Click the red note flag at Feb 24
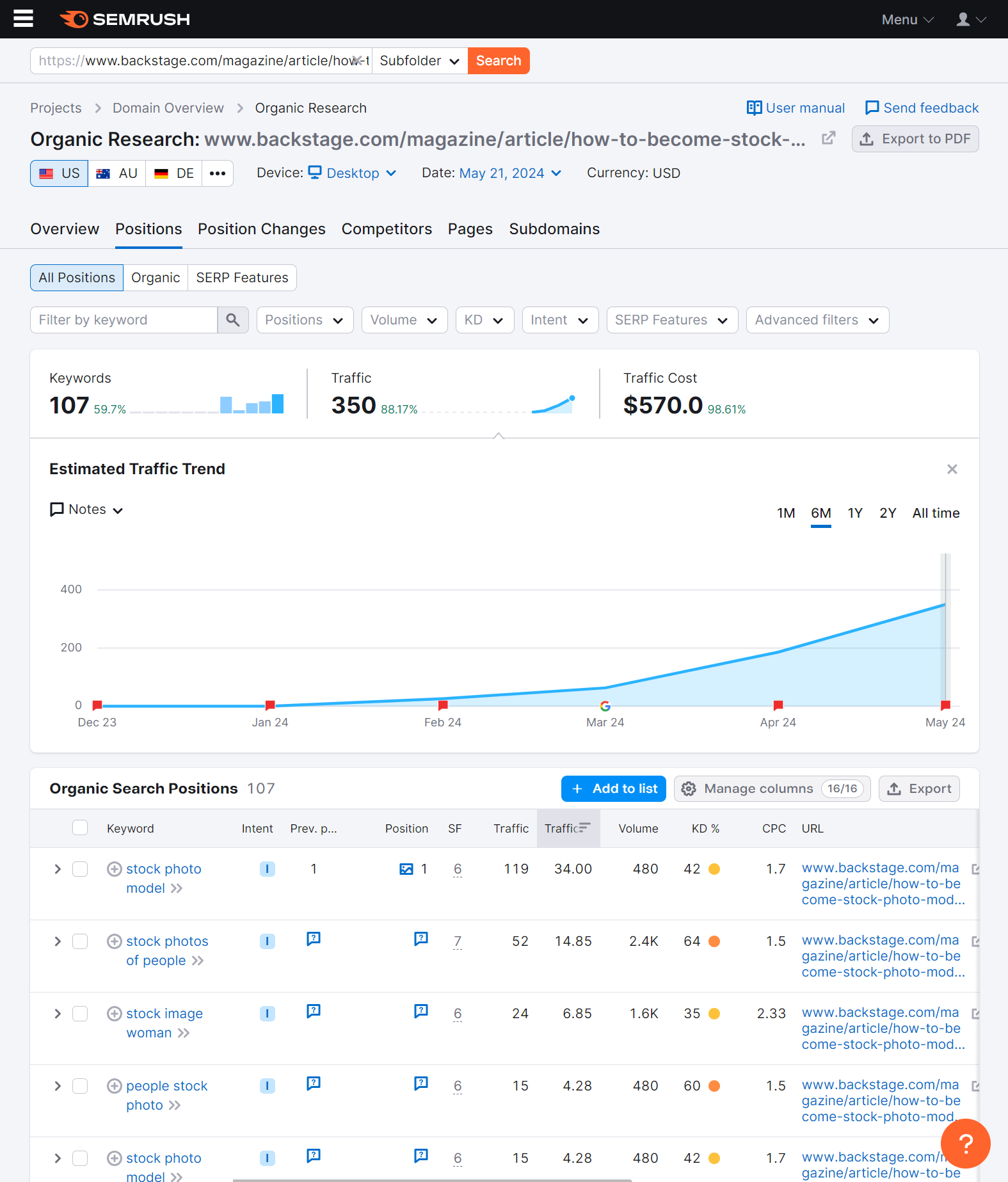 [443, 705]
